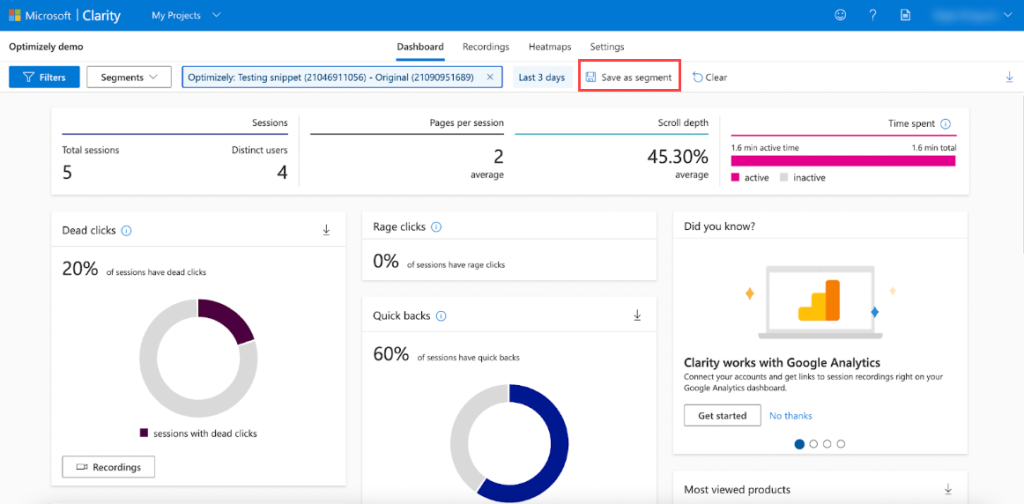This screenshot has height=504, width=1024.
Task: Open the Last 3 days date range
Action: tap(541, 77)
